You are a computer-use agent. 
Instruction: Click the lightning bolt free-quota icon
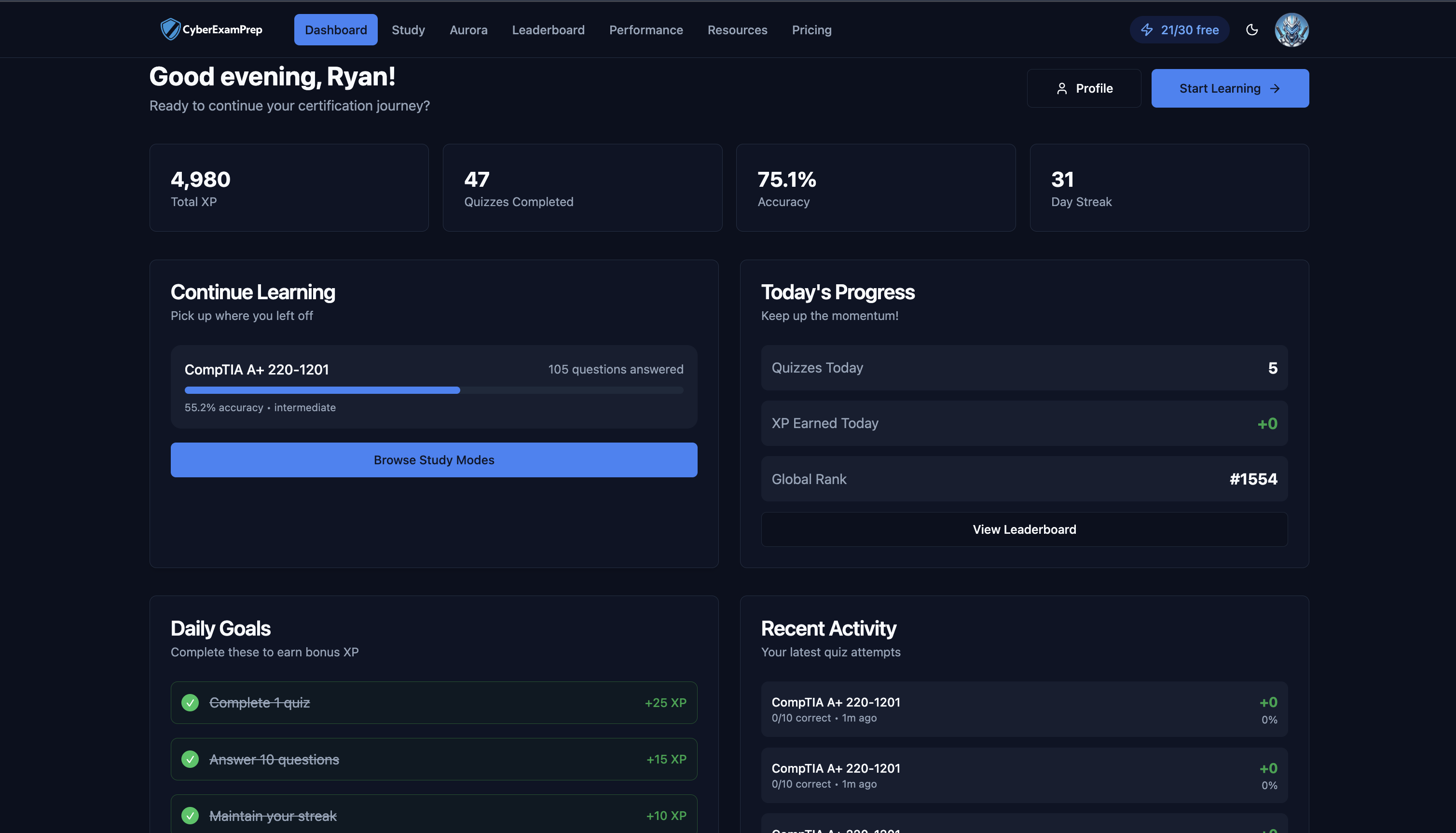pos(1147,30)
